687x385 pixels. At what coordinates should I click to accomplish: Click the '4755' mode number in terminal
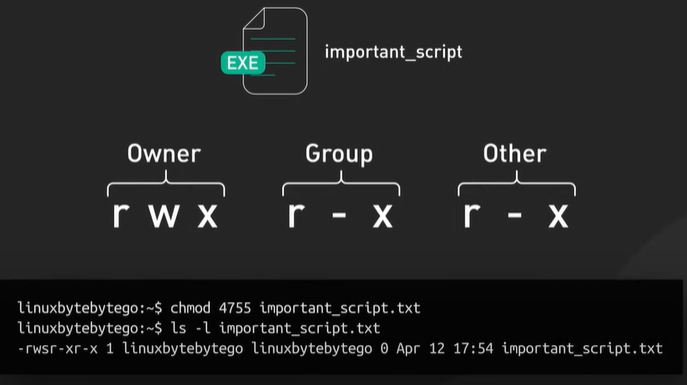tap(235, 308)
